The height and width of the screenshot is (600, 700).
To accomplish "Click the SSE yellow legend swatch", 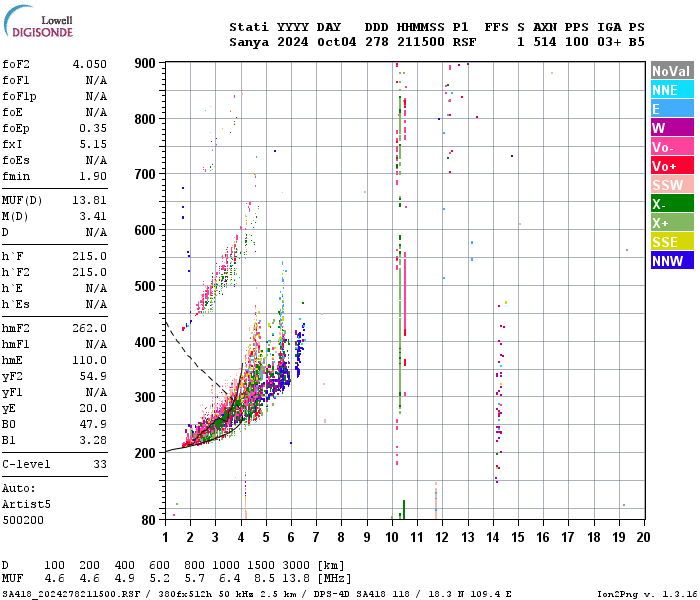I will 671,242.
